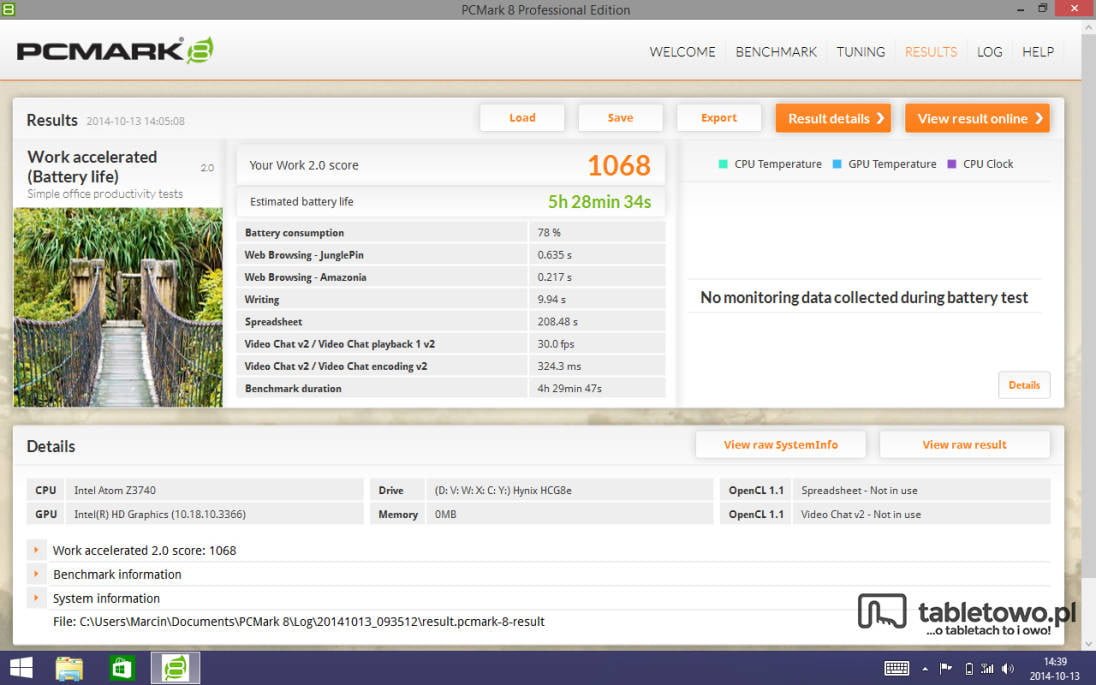Click the Load button

(x=522, y=117)
